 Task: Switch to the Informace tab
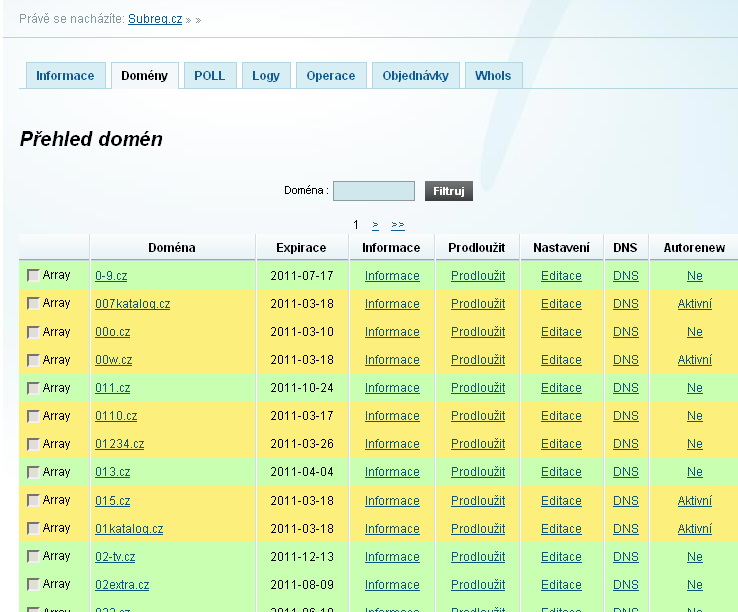coord(65,76)
